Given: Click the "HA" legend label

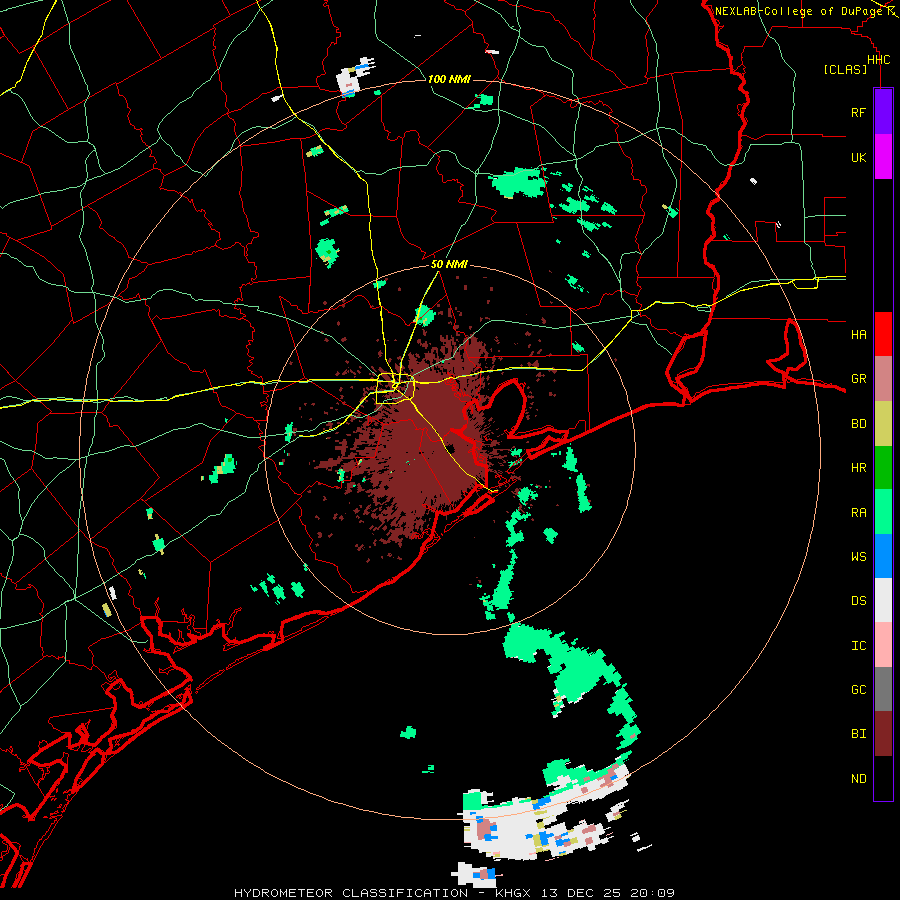Looking at the screenshot, I should [858, 334].
